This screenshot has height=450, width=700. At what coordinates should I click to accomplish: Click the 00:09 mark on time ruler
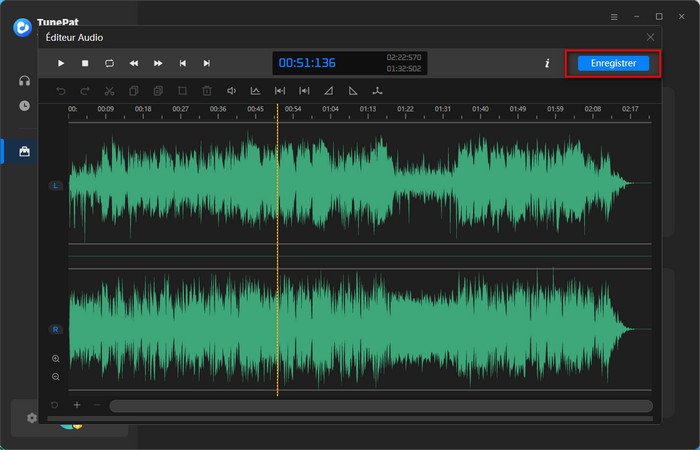(105, 109)
